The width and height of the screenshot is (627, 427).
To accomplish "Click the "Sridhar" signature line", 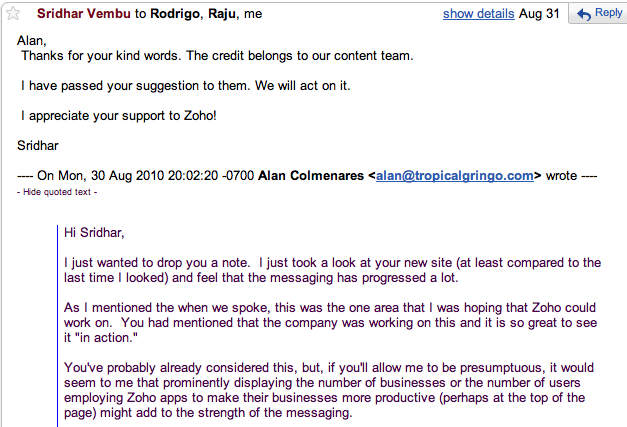I will [39, 145].
